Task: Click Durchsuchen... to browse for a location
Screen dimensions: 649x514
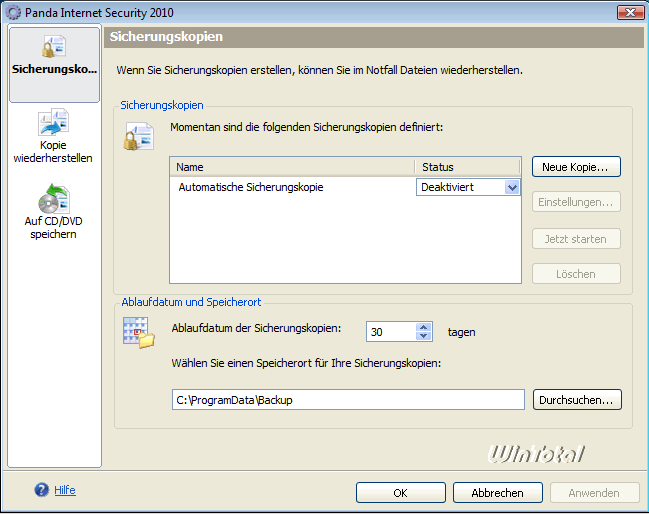Action: (x=577, y=400)
